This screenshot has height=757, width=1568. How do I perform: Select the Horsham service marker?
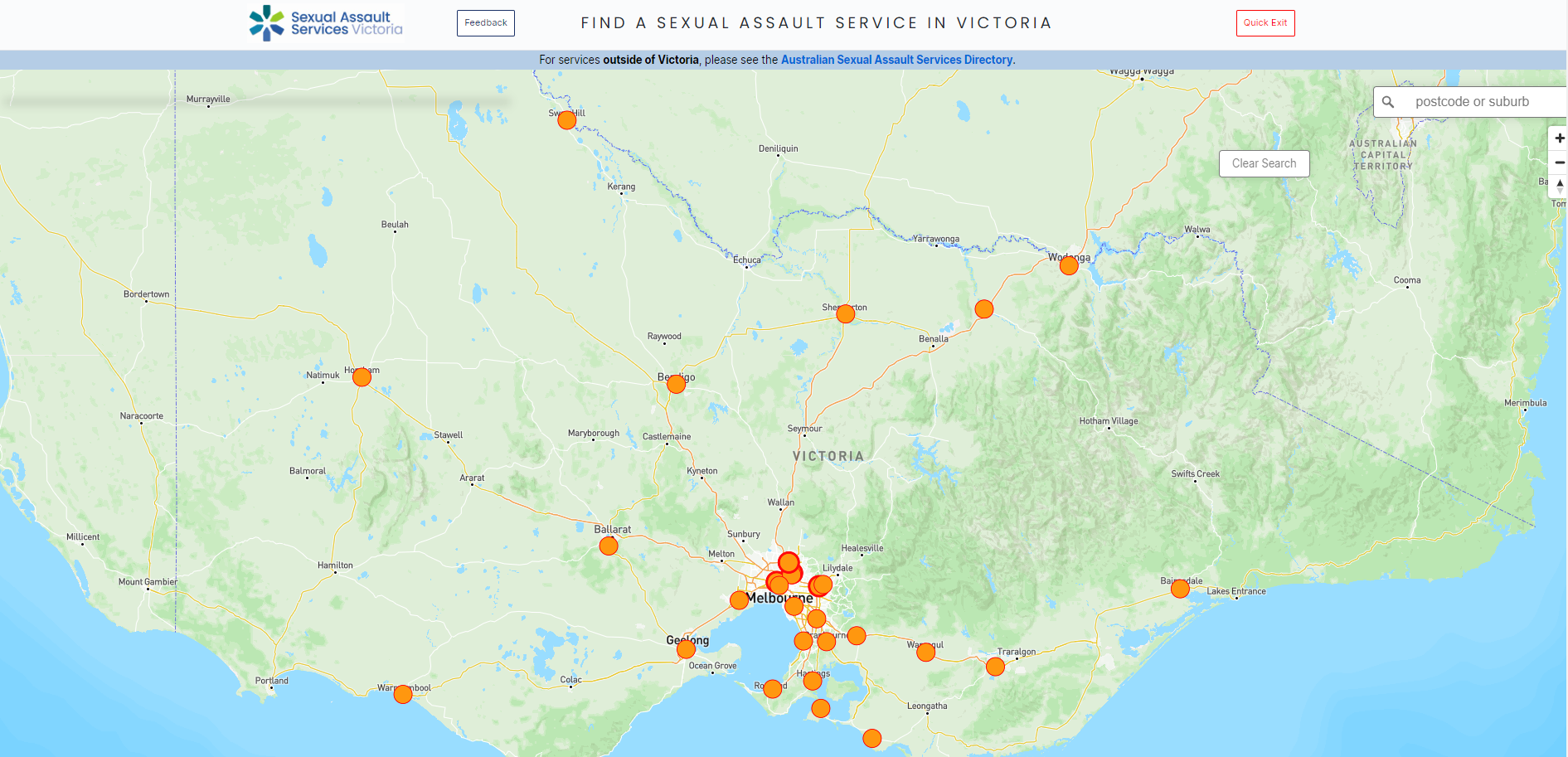tap(362, 377)
